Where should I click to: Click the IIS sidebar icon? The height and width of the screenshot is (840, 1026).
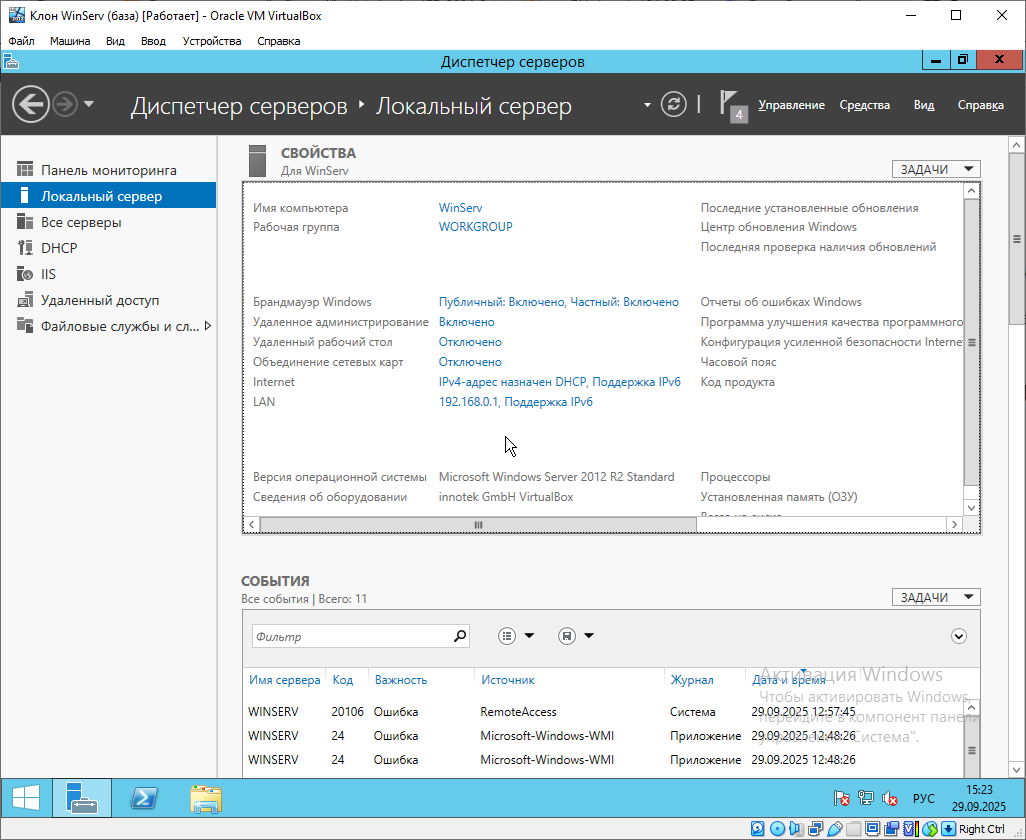[25, 274]
